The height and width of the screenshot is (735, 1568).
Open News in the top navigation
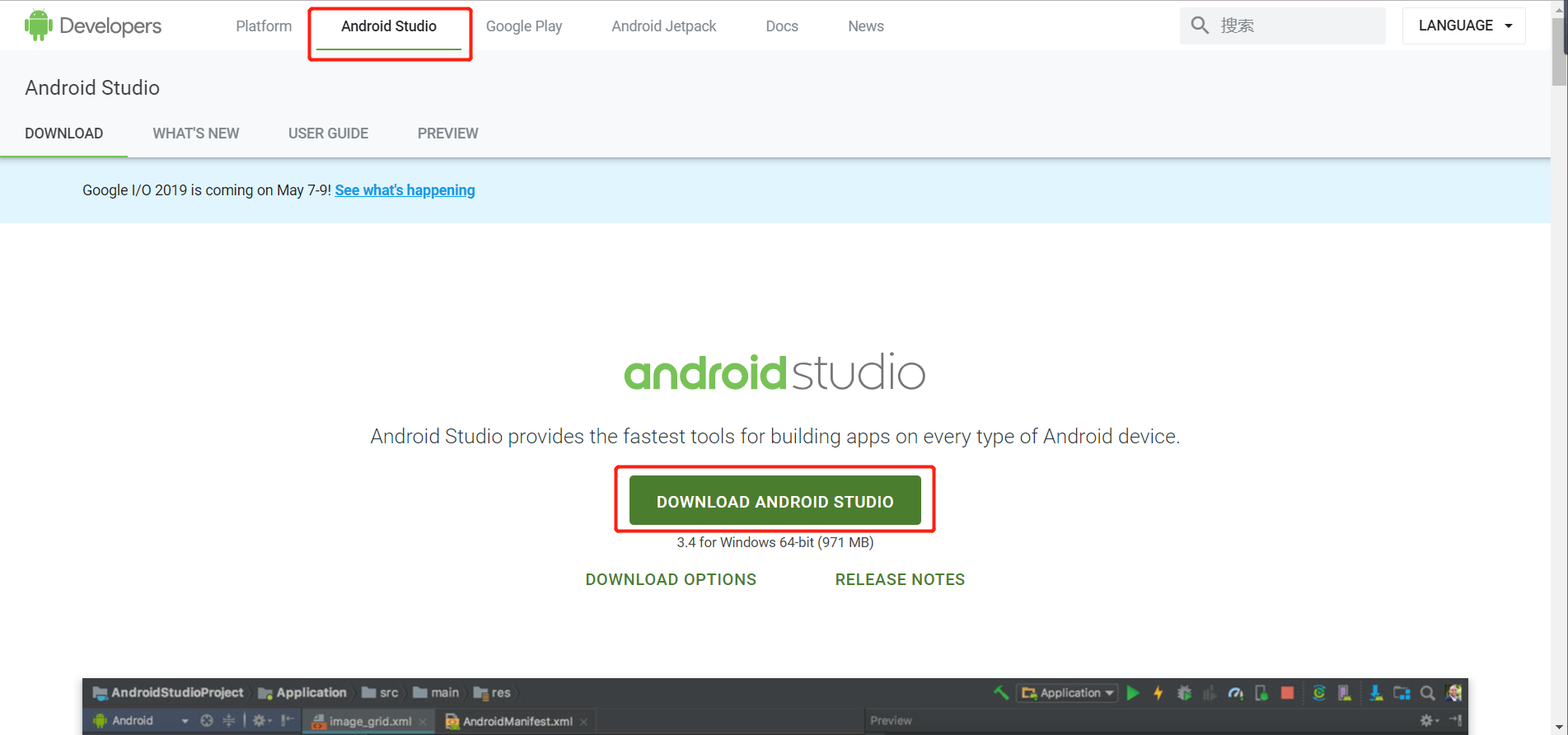pos(866,26)
